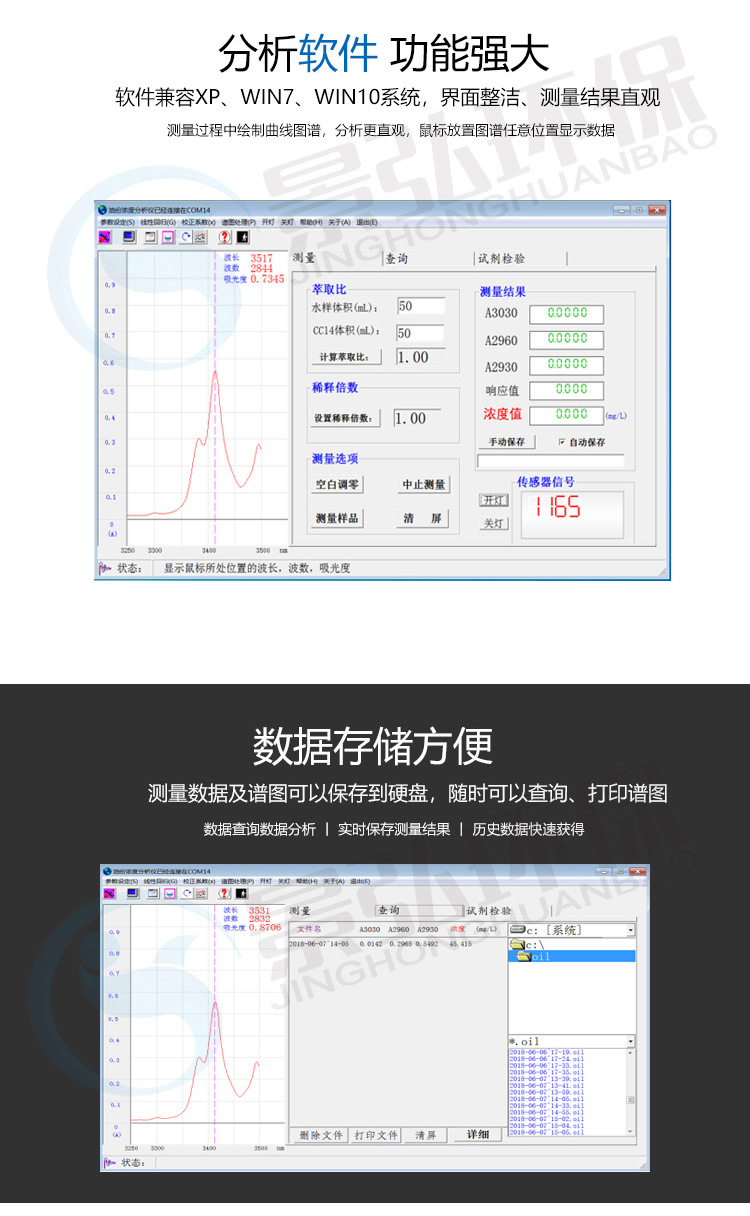Click the first magenta icon in the measurement window toolbar

pos(105,237)
